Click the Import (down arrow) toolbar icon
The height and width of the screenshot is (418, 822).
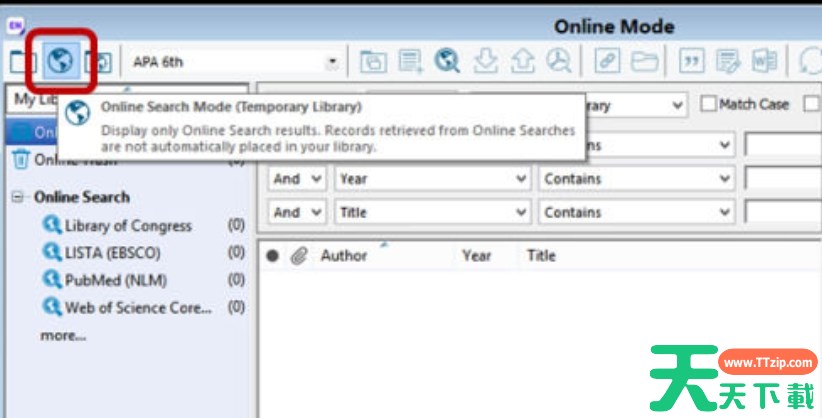(485, 62)
